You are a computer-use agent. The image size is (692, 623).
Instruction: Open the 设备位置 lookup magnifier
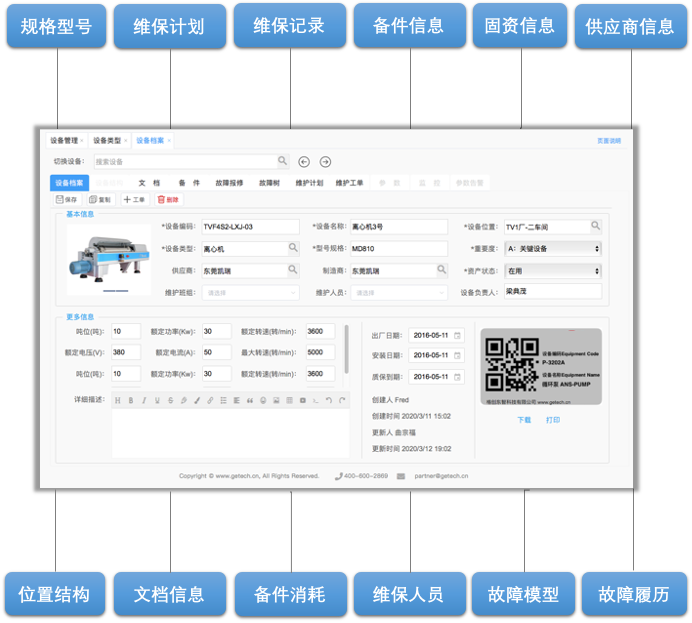[595, 226]
